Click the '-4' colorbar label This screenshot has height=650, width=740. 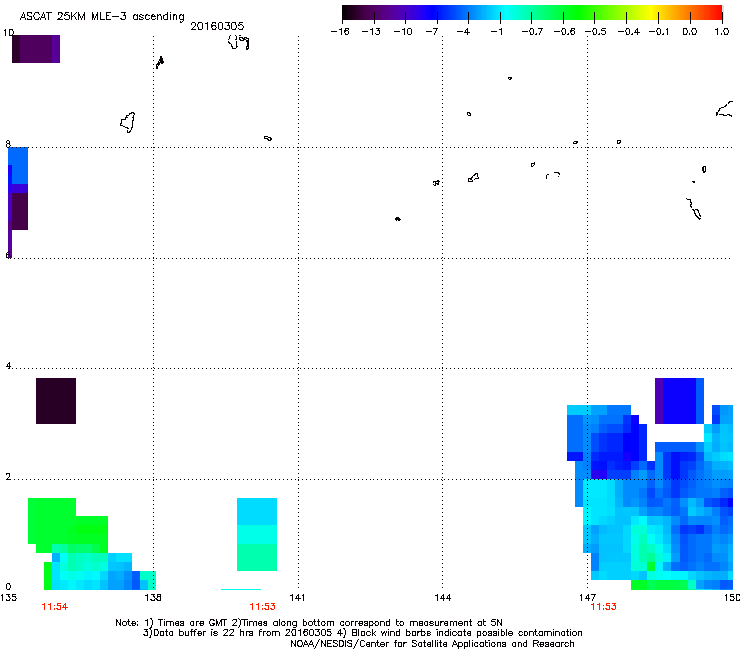(463, 32)
